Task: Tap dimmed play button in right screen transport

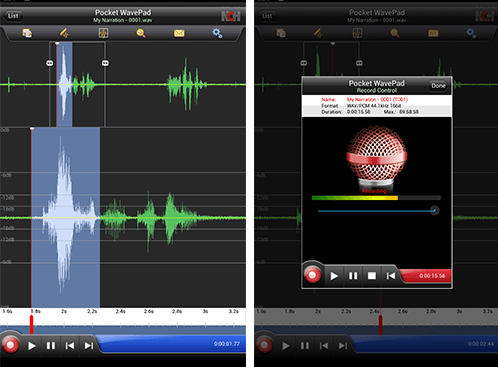Action: 286,346
